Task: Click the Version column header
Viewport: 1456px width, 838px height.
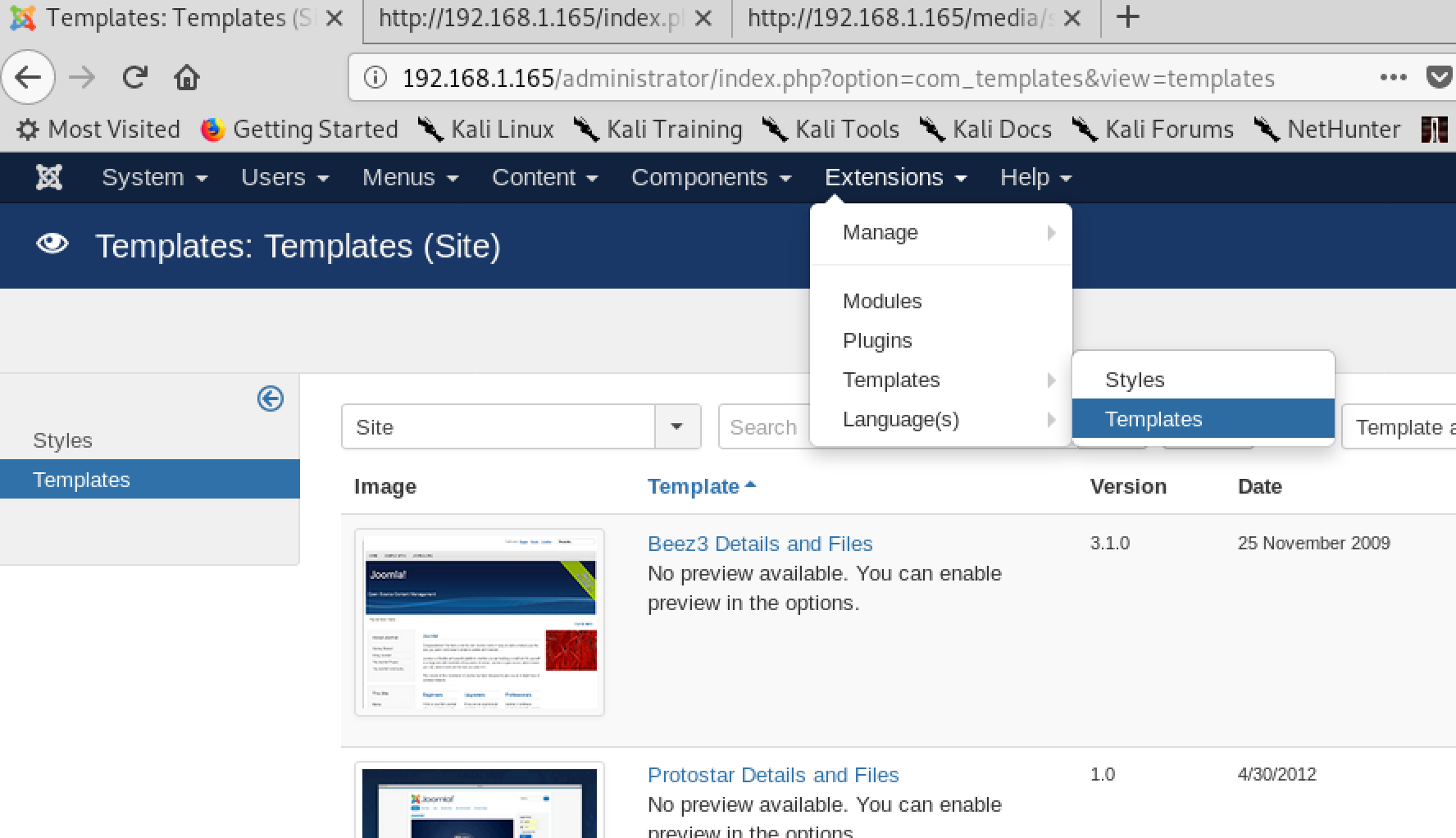Action: [x=1128, y=486]
